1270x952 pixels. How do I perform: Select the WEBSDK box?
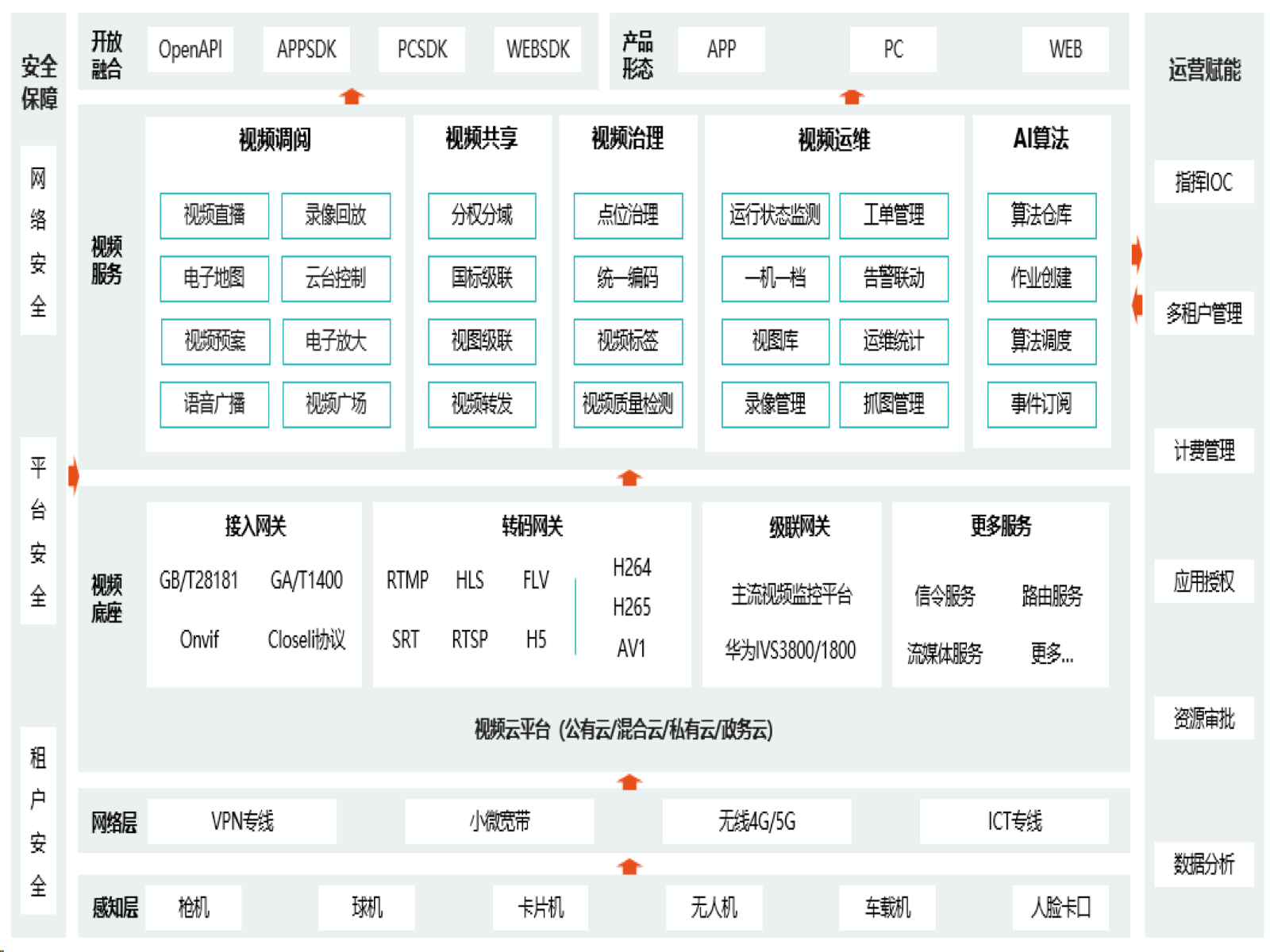pyautogui.click(x=538, y=49)
